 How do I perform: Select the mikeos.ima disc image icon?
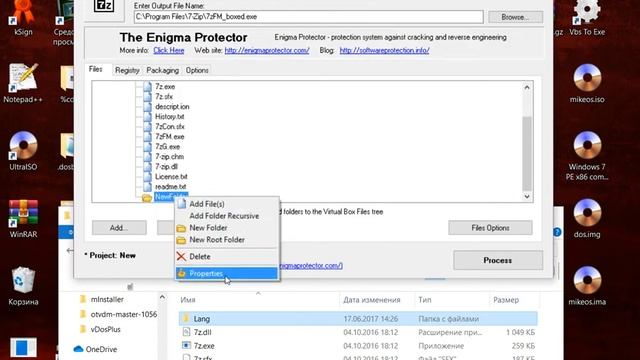[x=587, y=286]
